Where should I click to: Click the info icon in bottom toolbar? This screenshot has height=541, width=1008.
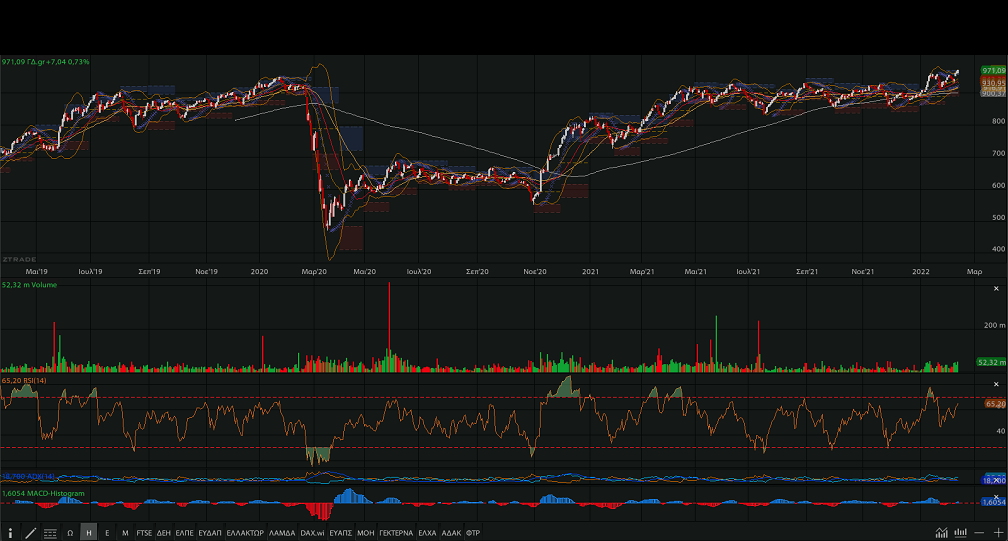pos(10,533)
